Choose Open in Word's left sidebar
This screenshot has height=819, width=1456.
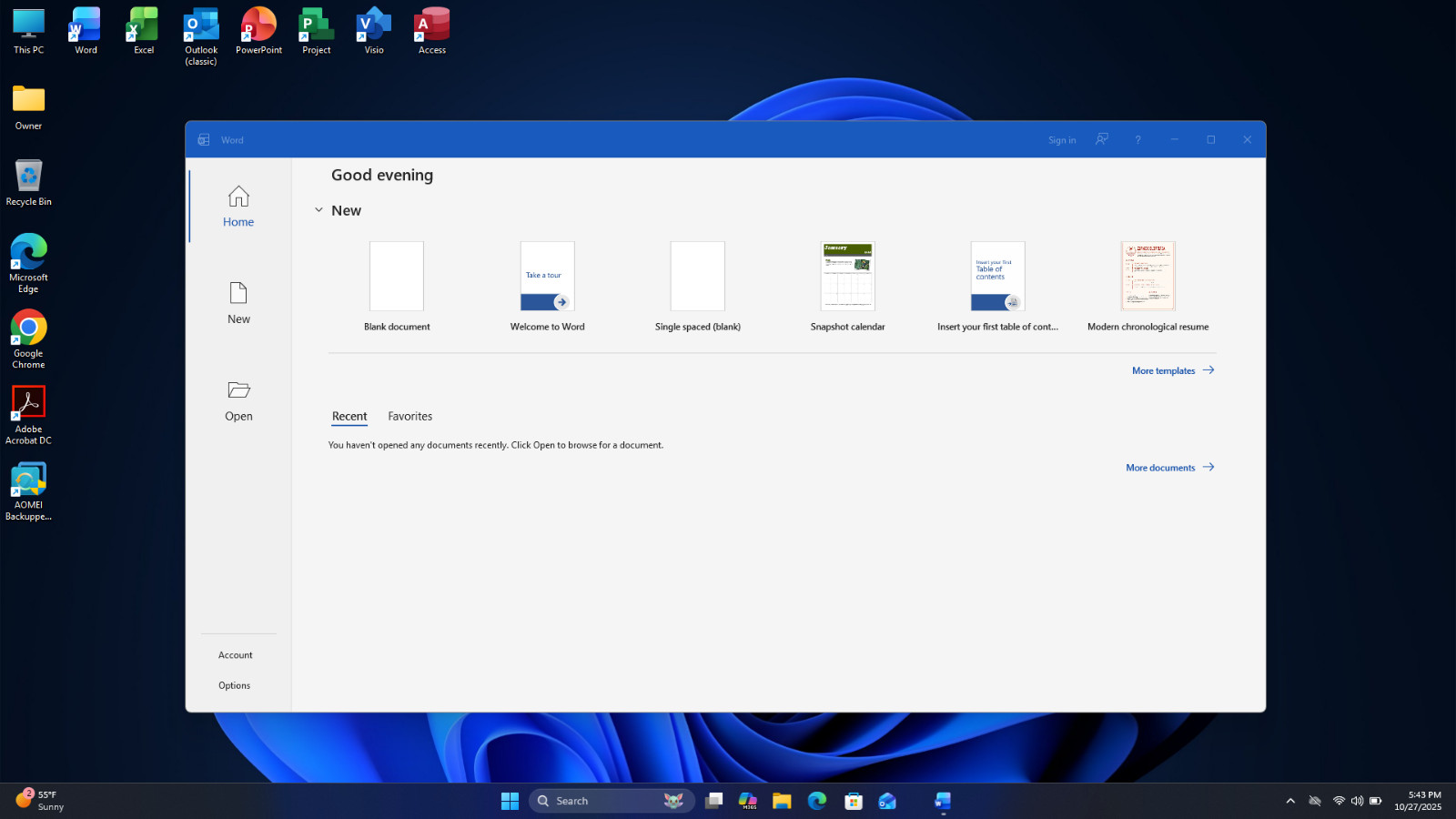tap(238, 400)
